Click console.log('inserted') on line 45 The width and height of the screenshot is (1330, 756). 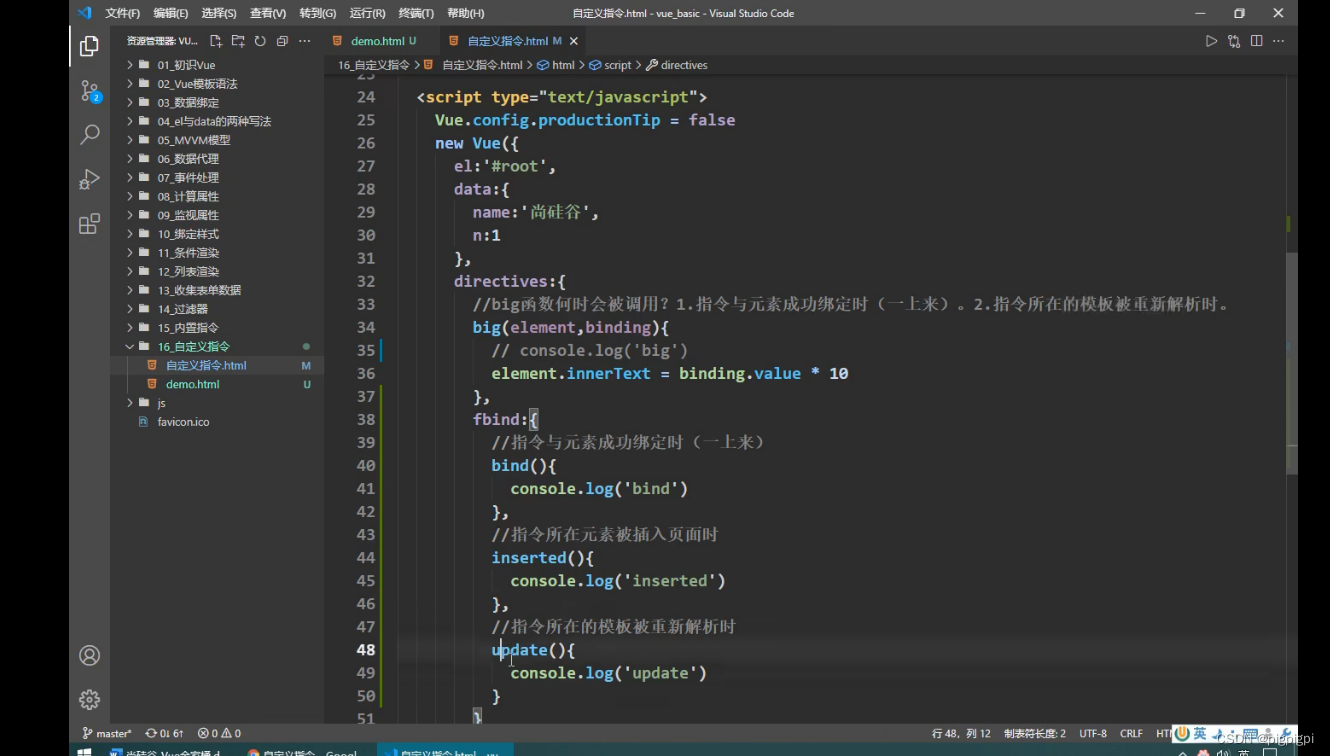(618, 581)
